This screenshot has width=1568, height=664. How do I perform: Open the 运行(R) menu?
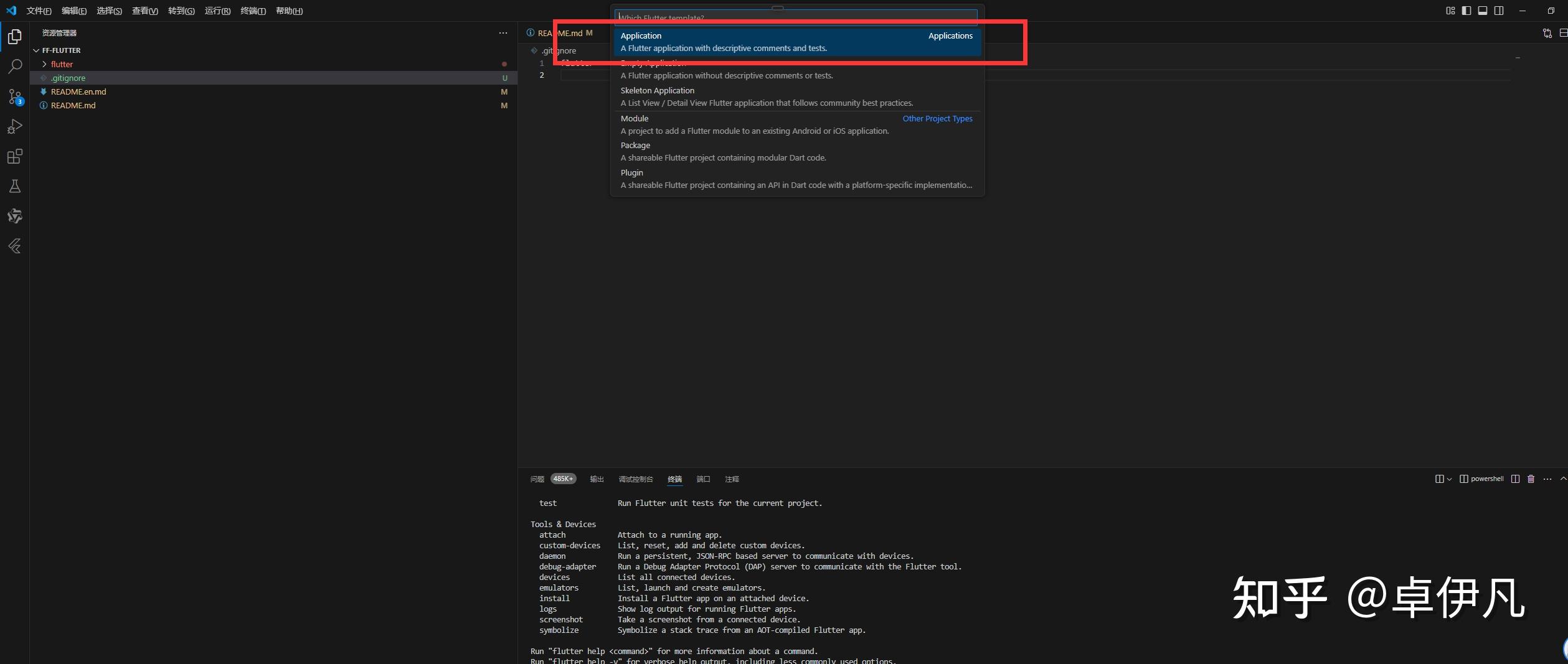pyautogui.click(x=216, y=11)
